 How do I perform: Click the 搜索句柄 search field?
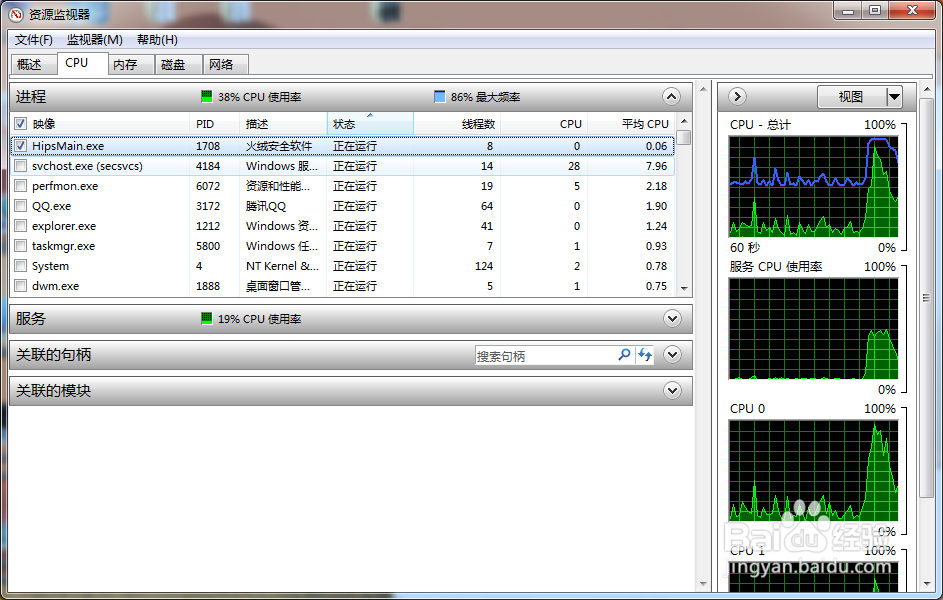[x=544, y=355]
